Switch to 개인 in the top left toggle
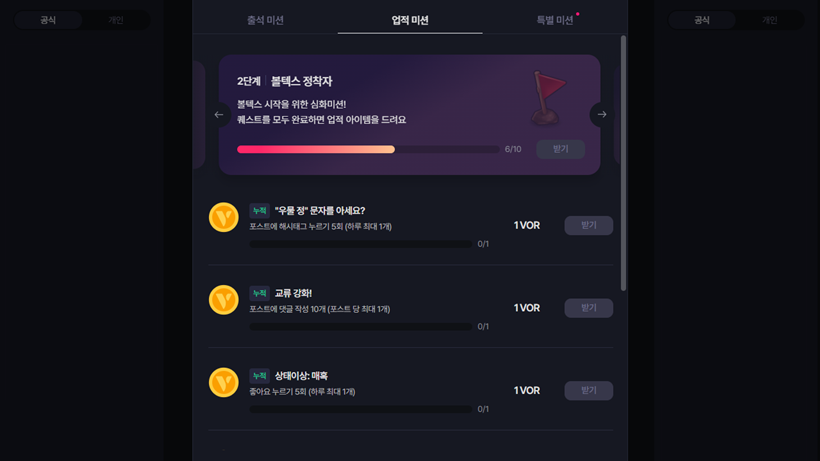 click(x=115, y=20)
